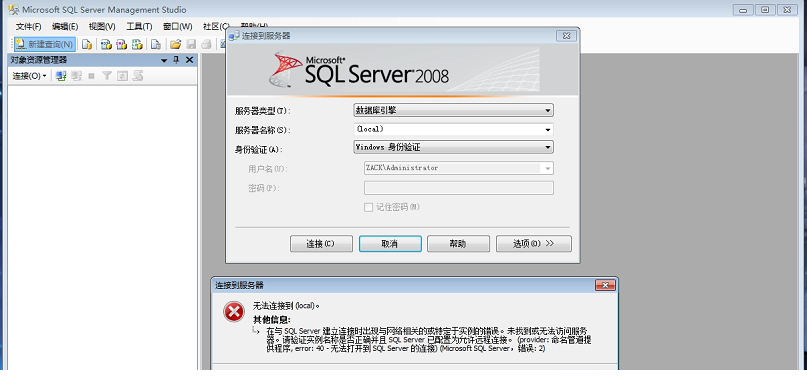Click the red error X icon

tap(234, 312)
